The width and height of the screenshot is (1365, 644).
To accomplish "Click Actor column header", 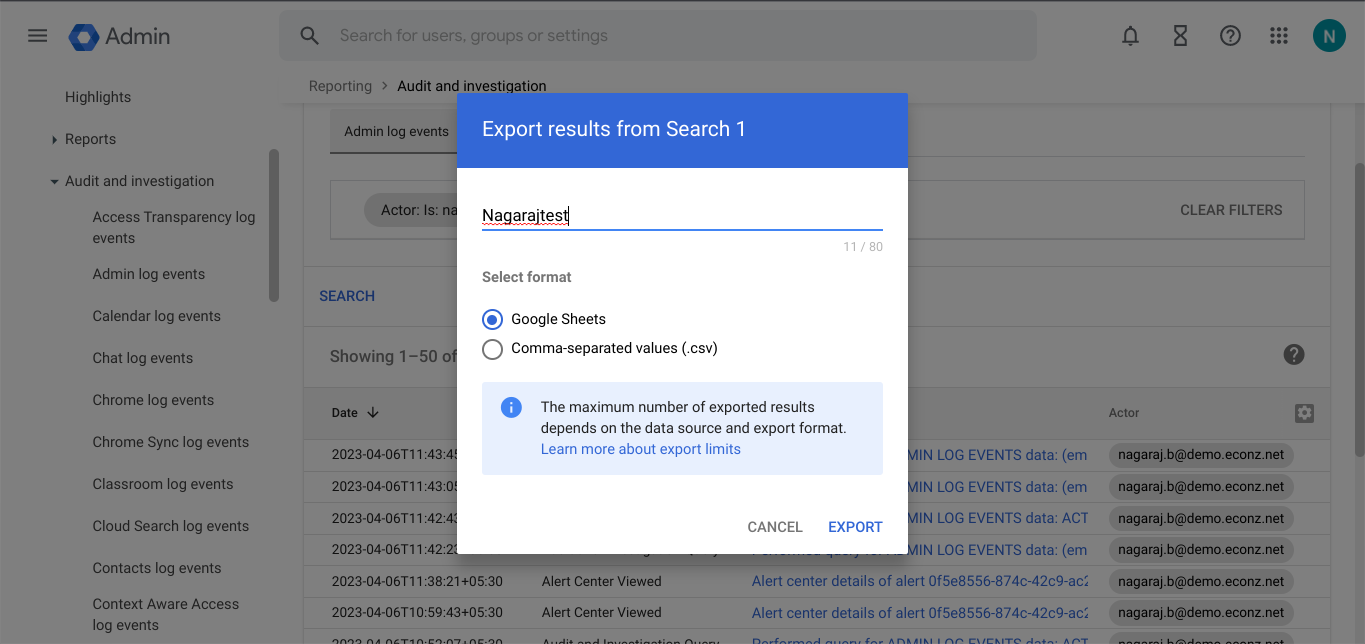I will tap(1124, 413).
